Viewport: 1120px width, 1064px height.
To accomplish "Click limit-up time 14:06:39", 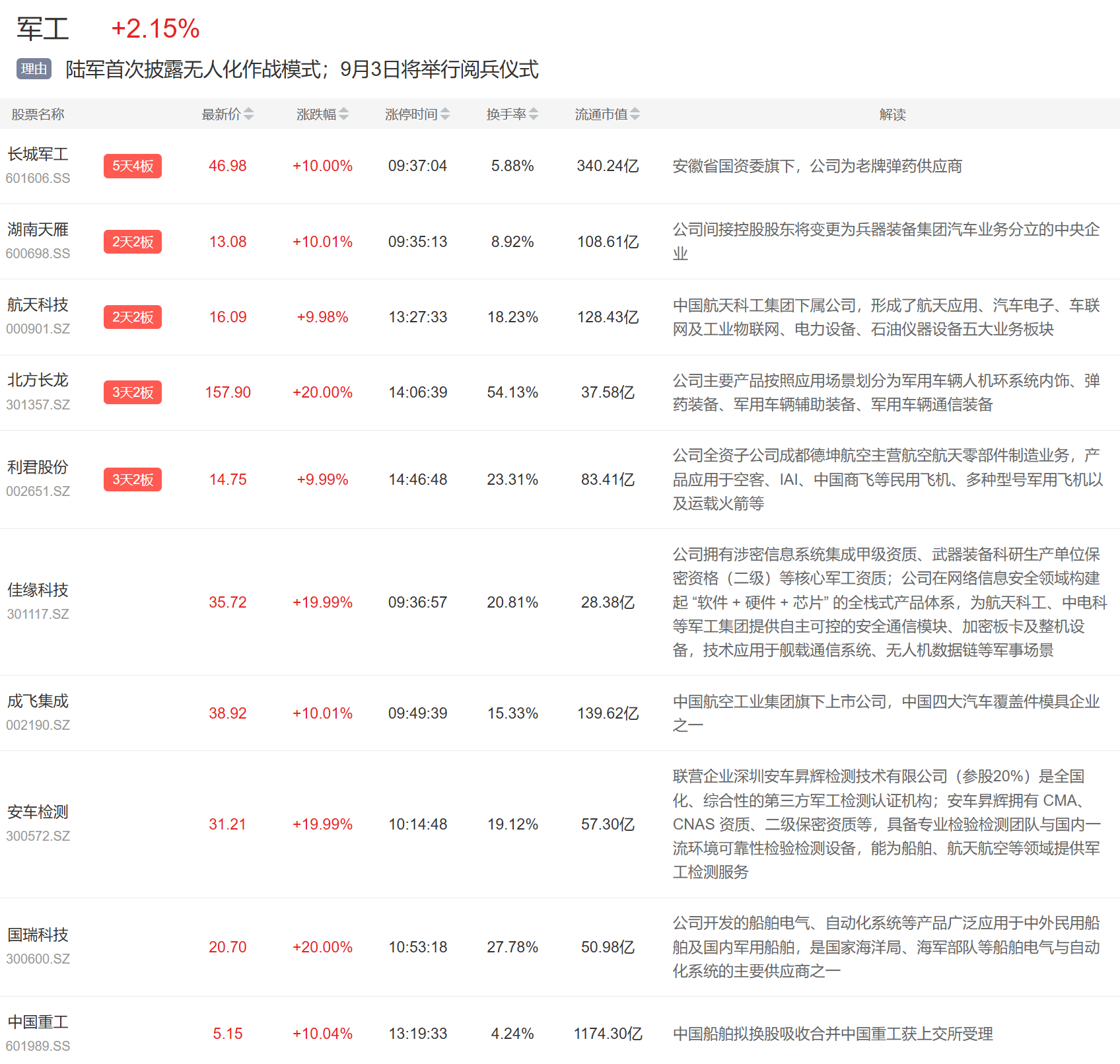I will [x=417, y=392].
